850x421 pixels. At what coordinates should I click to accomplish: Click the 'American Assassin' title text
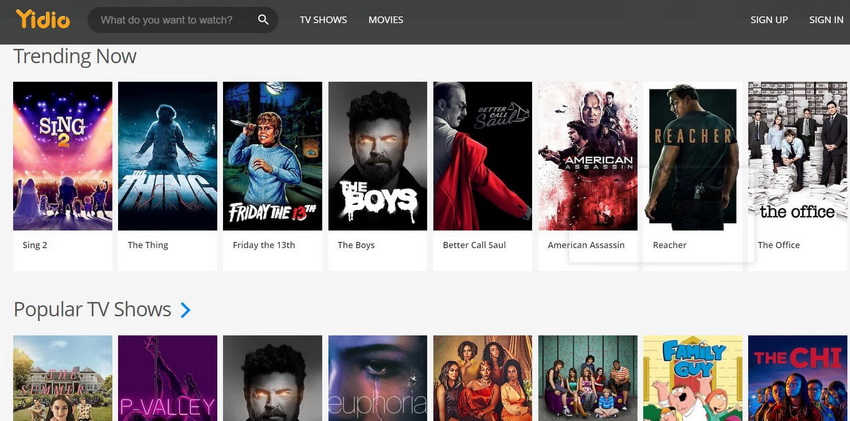coord(585,245)
